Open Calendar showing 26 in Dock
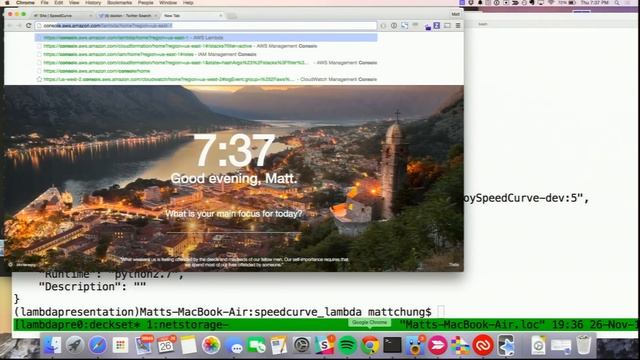 click(166, 345)
